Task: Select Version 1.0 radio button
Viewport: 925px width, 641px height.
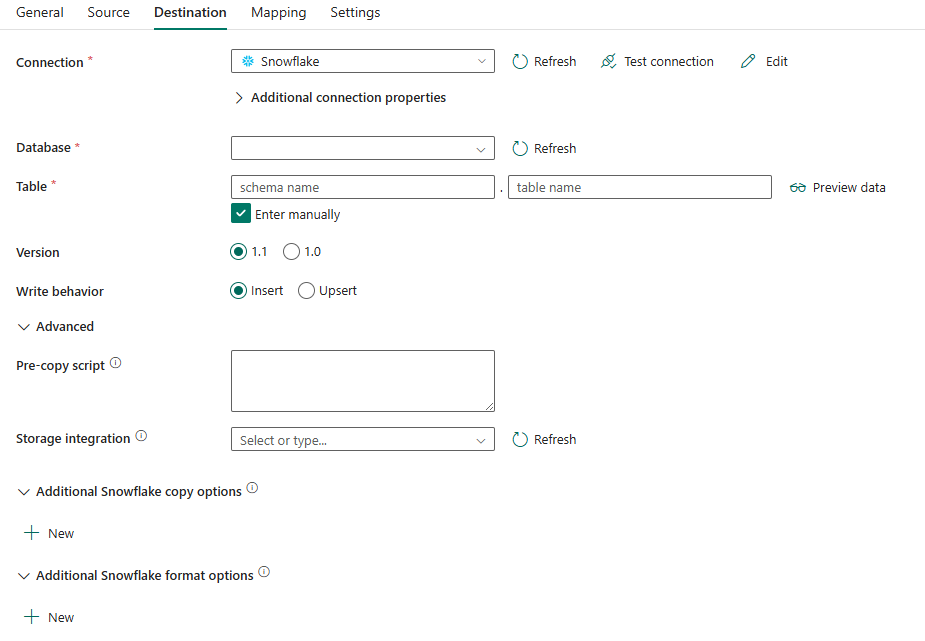Action: (291, 251)
